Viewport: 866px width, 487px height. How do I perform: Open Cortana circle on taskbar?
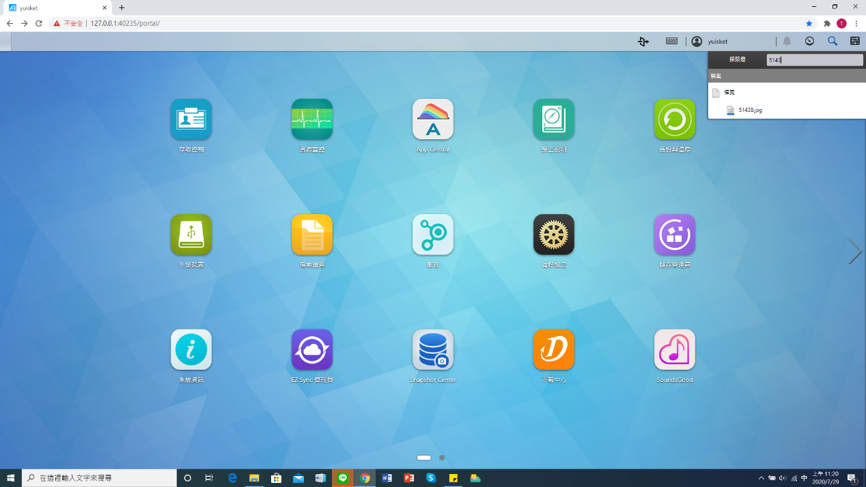[x=187, y=478]
